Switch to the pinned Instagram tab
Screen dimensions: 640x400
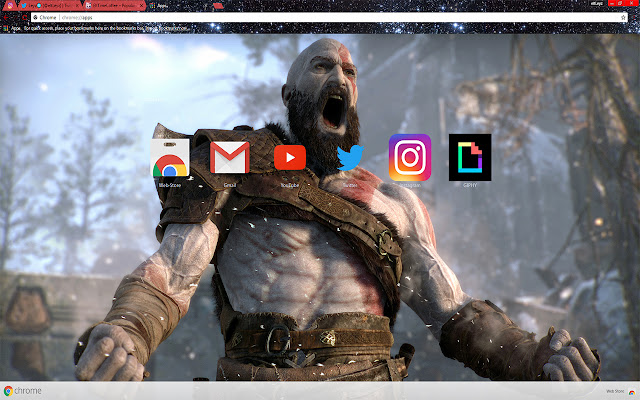(x=10, y=6)
